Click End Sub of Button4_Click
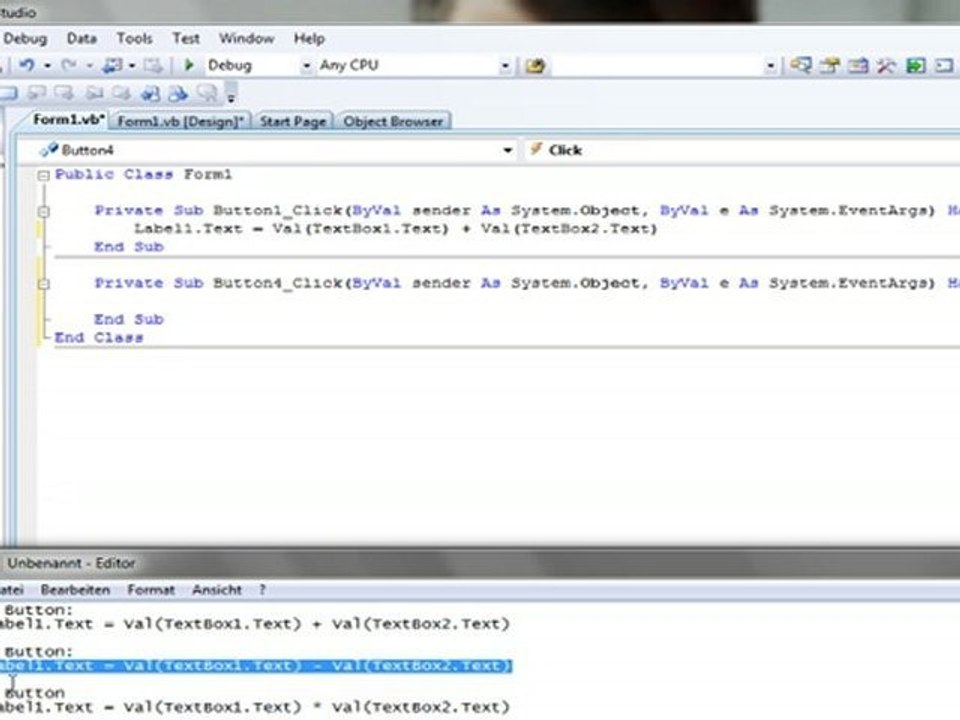 coord(129,319)
